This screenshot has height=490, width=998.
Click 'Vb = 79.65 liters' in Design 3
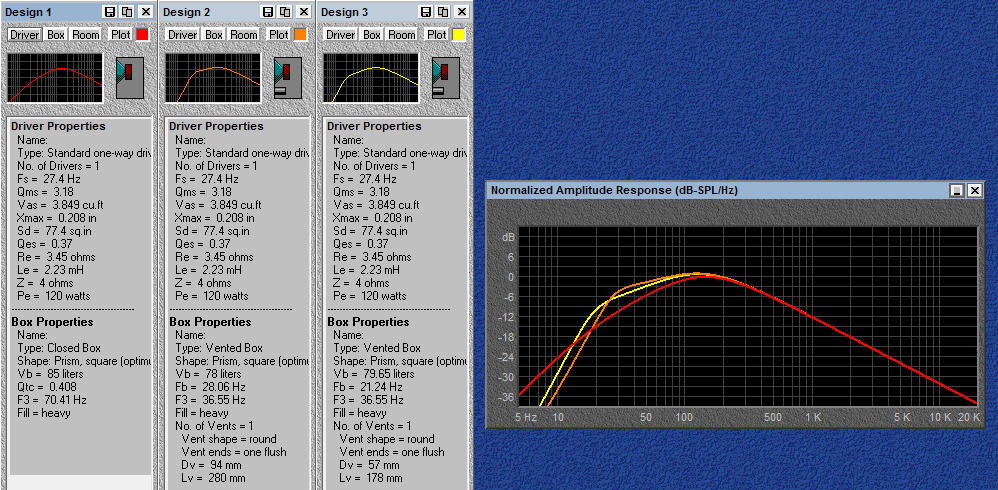(375, 374)
